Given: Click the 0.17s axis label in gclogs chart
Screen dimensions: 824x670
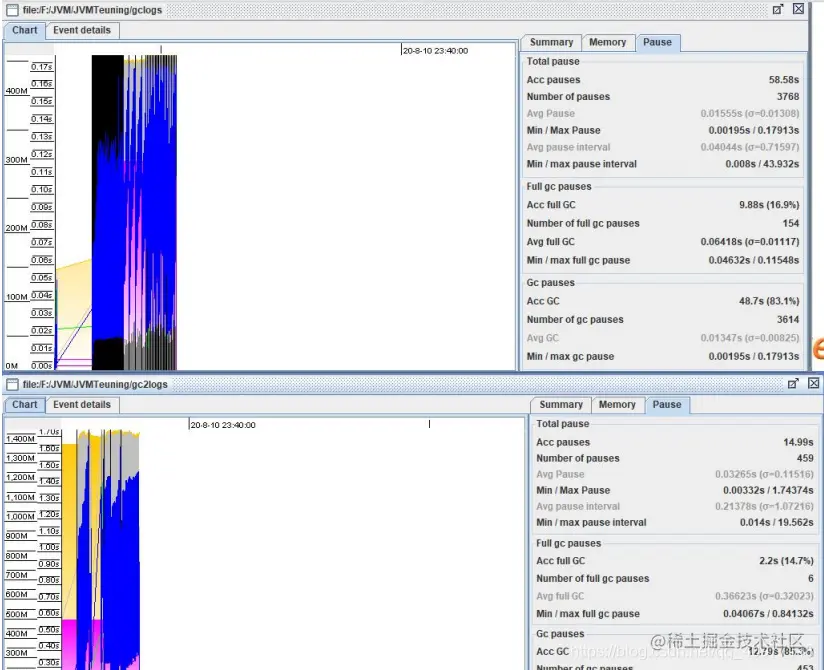Looking at the screenshot, I should click(42, 67).
